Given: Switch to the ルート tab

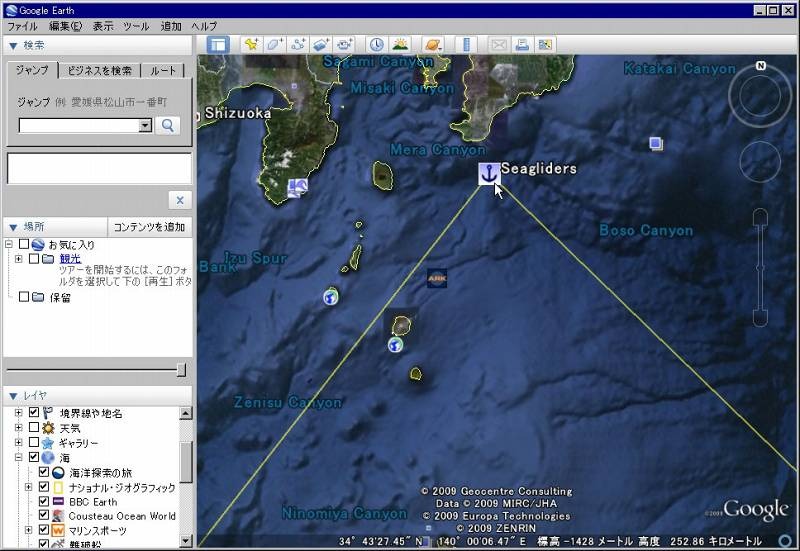Looking at the screenshot, I should point(163,70).
